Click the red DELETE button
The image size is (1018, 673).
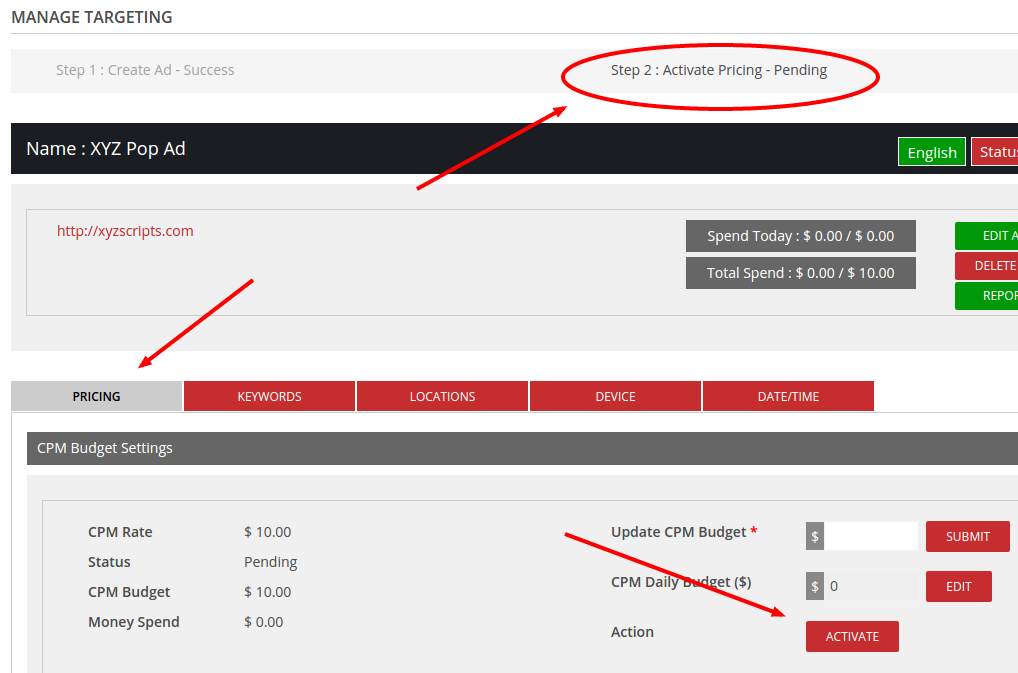tap(987, 265)
